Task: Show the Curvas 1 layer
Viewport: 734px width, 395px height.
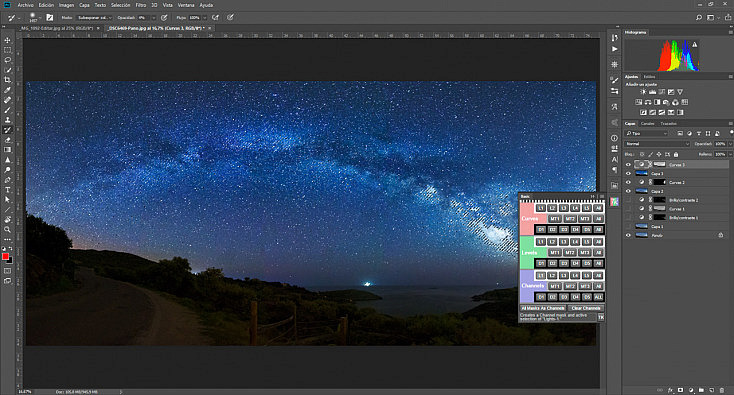Action: coord(628,209)
